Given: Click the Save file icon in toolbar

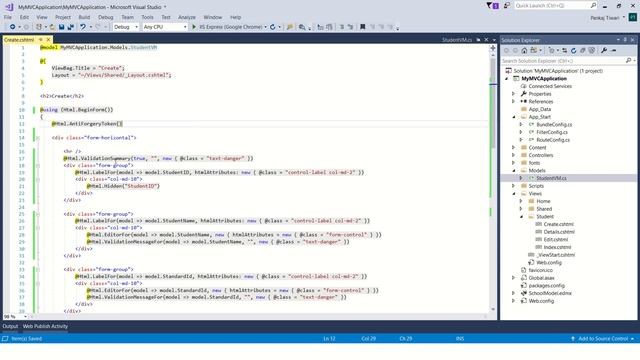Looking at the screenshot, I should coord(61,27).
